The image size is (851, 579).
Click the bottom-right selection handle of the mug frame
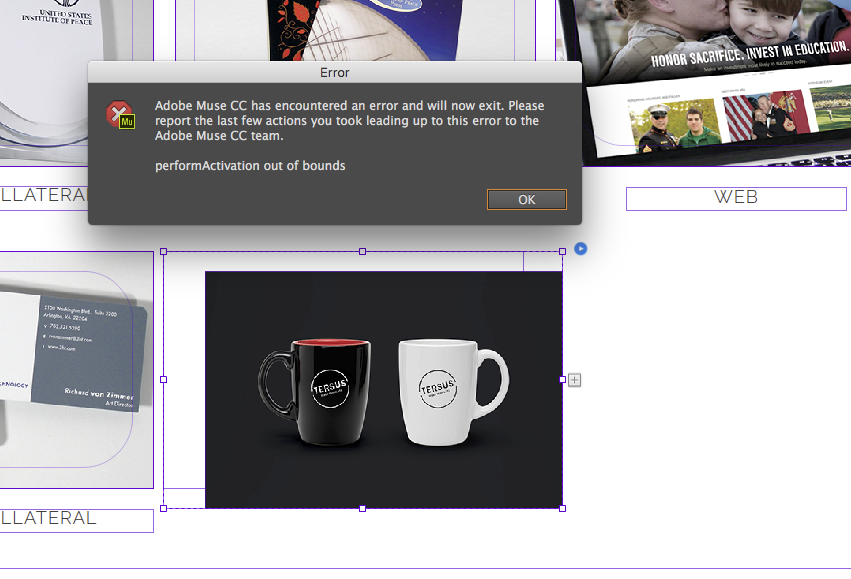point(563,508)
